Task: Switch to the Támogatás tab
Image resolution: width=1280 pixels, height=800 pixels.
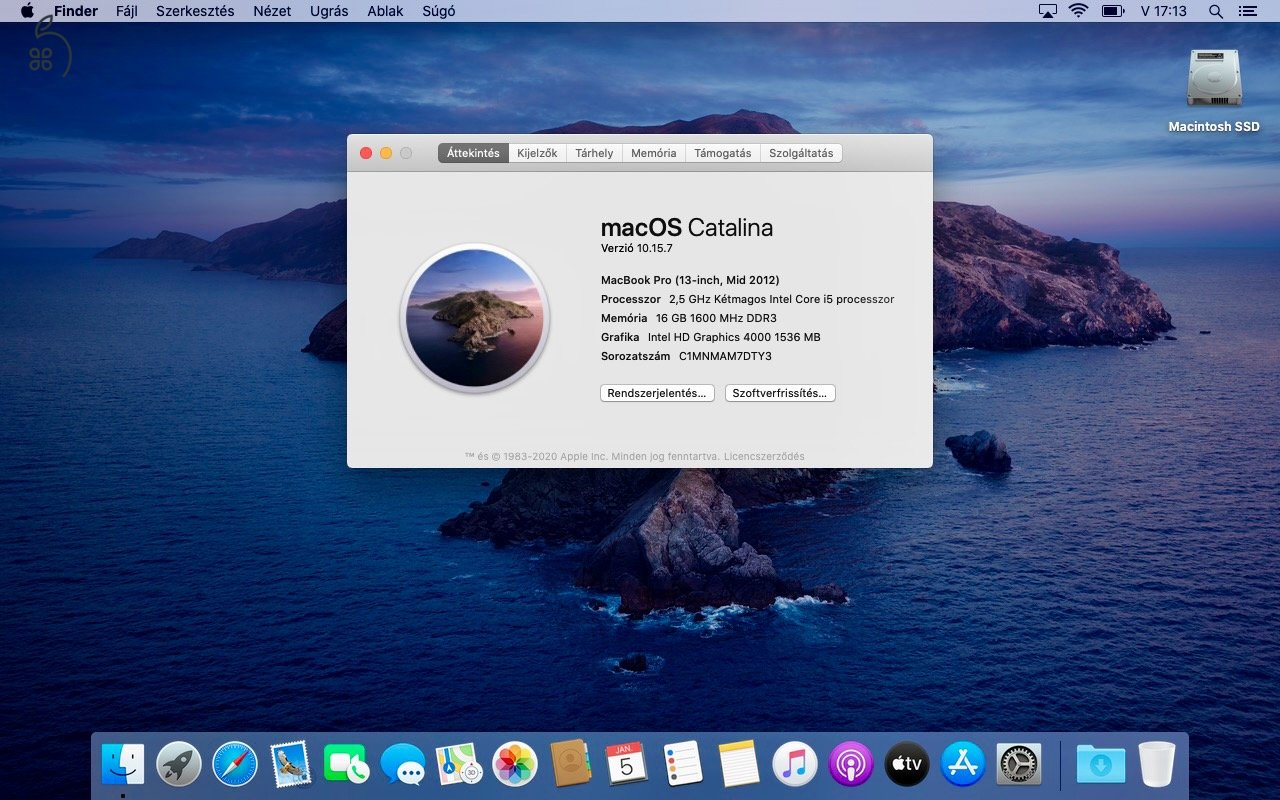Action: (x=722, y=153)
